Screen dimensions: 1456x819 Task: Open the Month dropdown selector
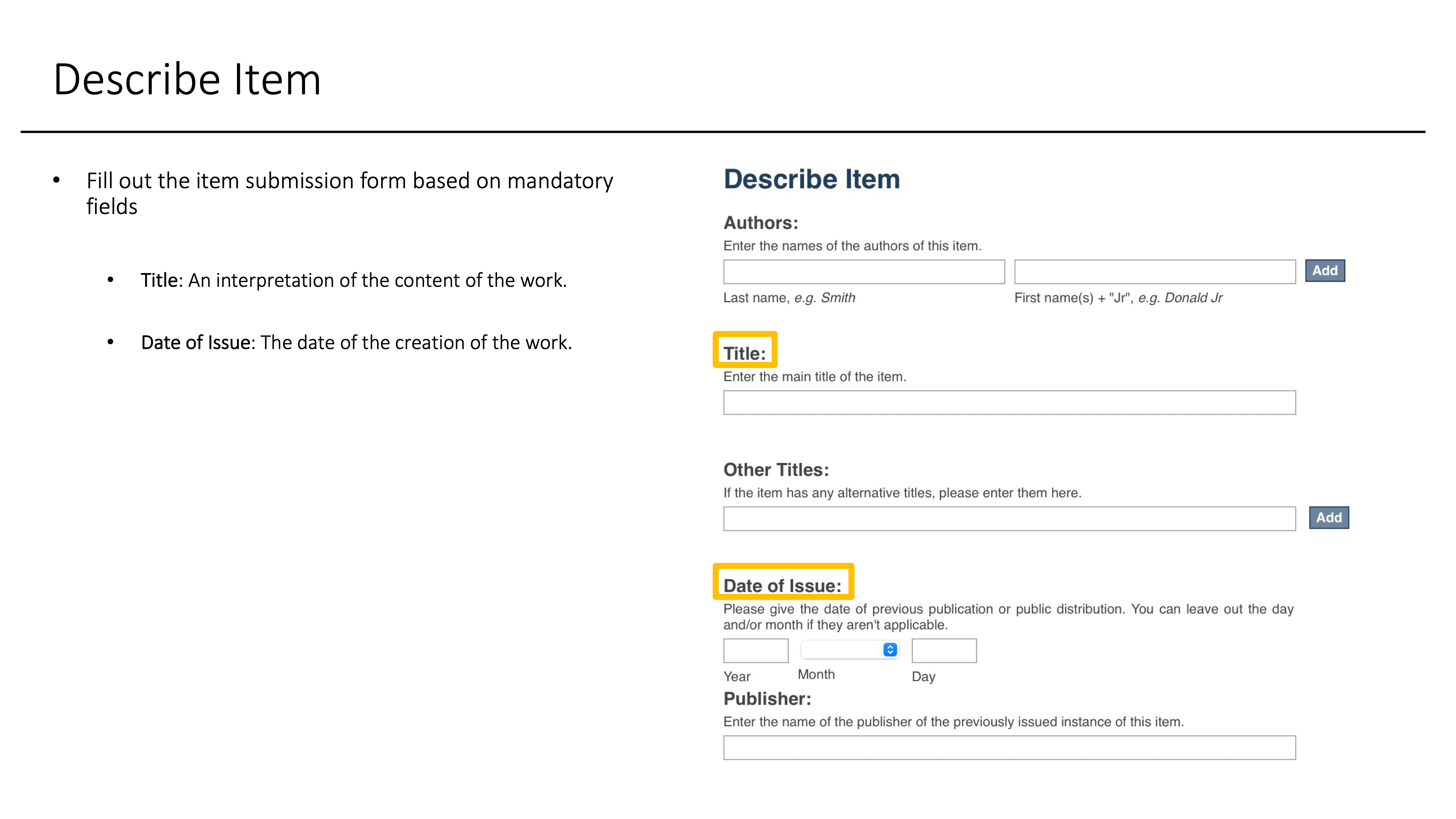(x=850, y=650)
